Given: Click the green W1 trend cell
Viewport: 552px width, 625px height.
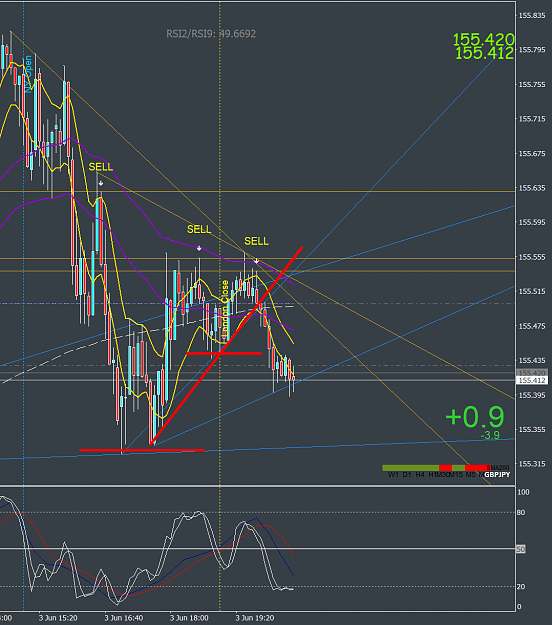Looking at the screenshot, I should [389, 468].
